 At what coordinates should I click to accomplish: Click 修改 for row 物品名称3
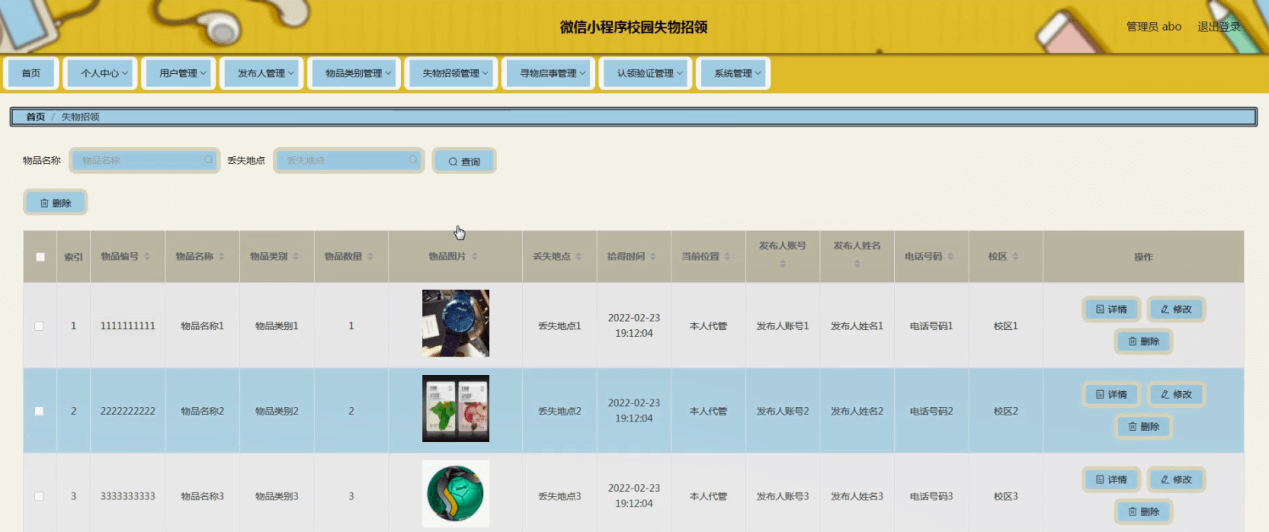[1176, 480]
